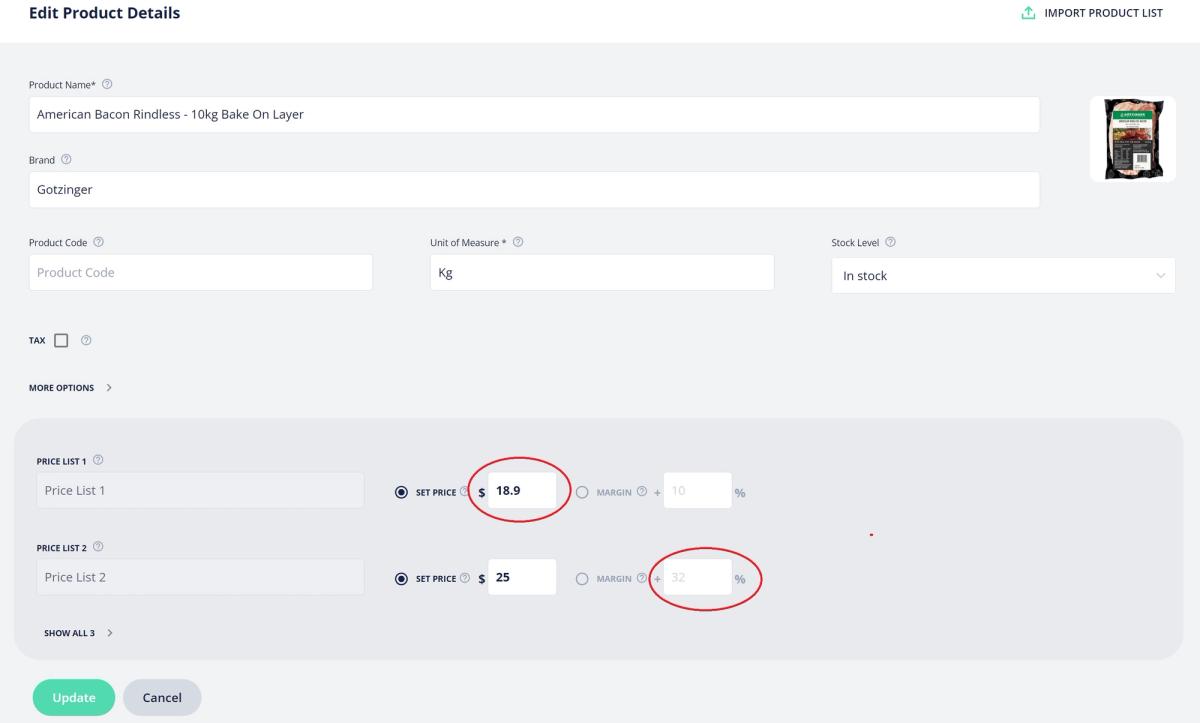Click Import Product List link

[x=1092, y=13]
